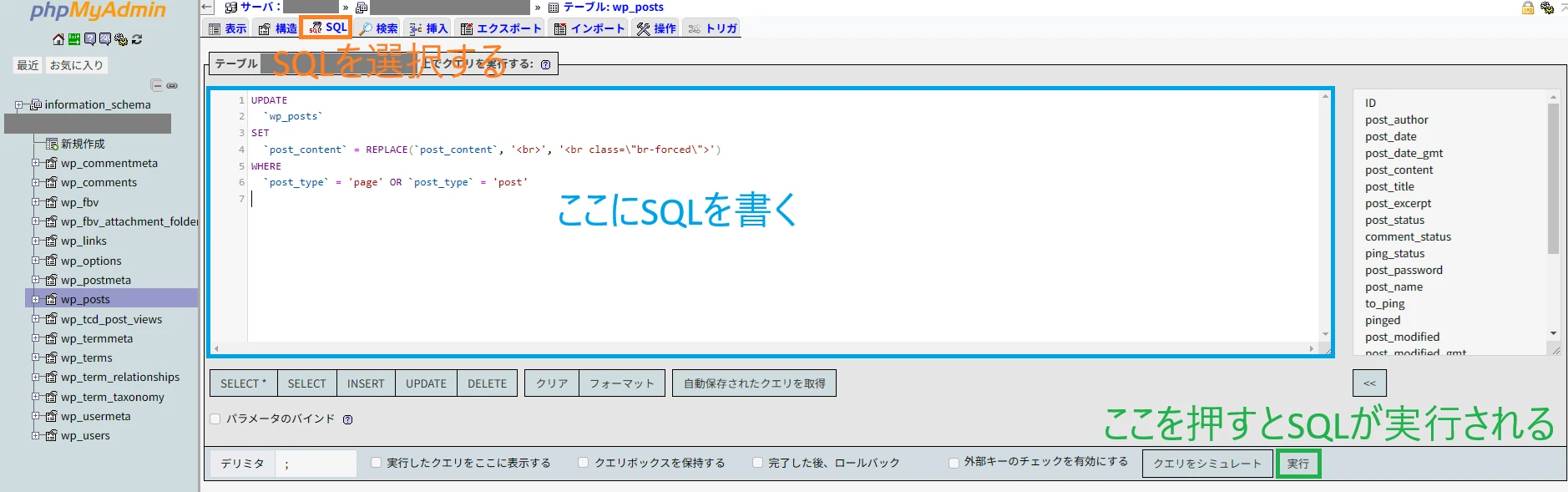Click the wp_links table icon
Viewport: 1568px width, 492px height.
[x=52, y=241]
